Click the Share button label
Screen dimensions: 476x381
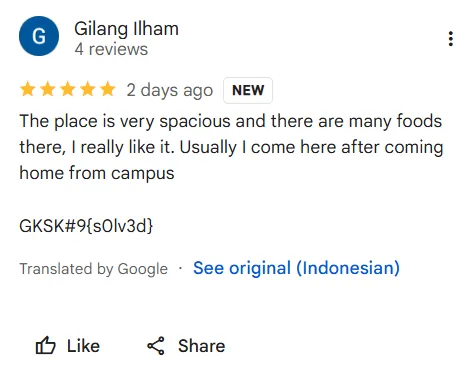[202, 346]
